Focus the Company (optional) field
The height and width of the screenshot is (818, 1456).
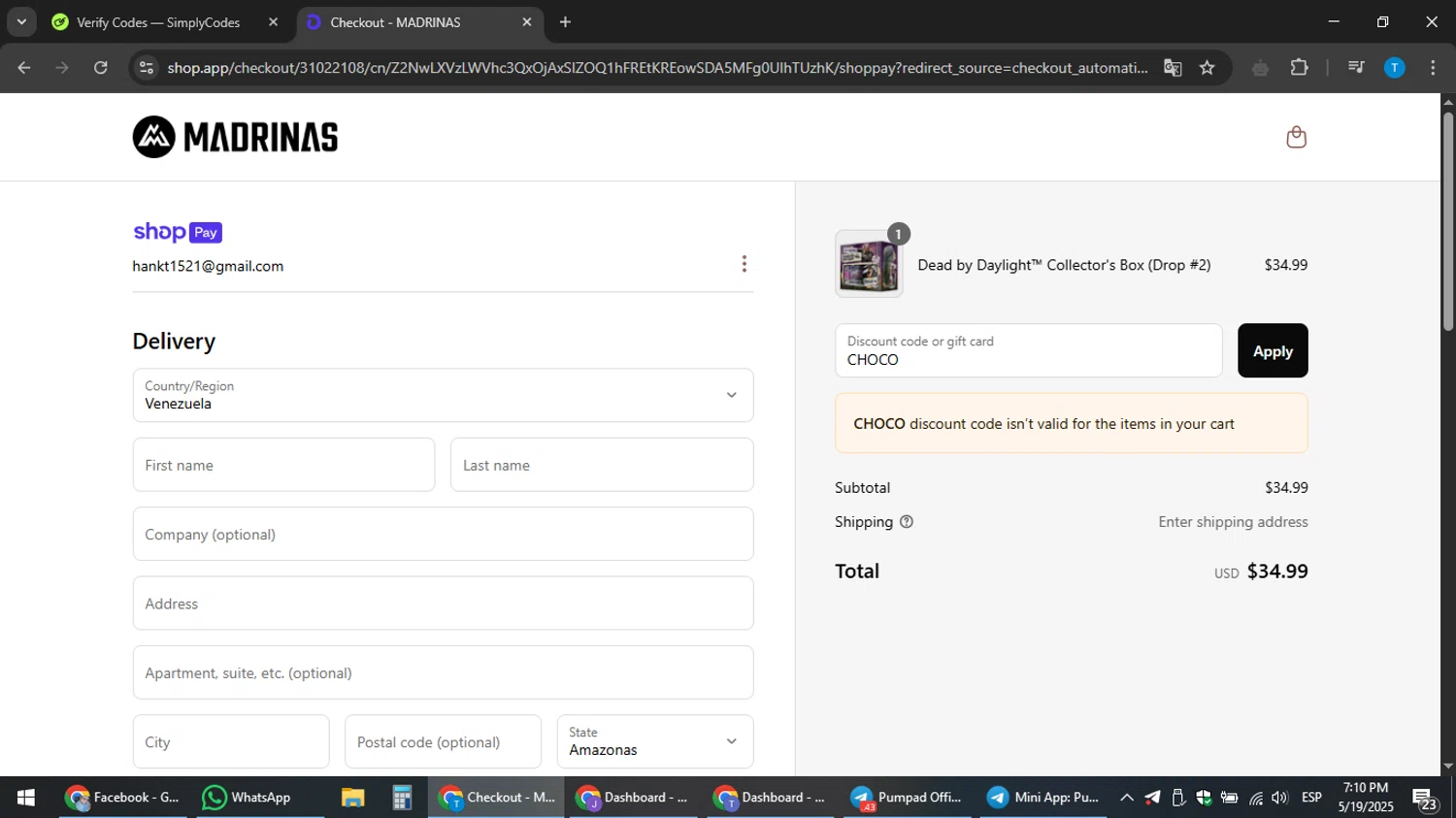443,534
